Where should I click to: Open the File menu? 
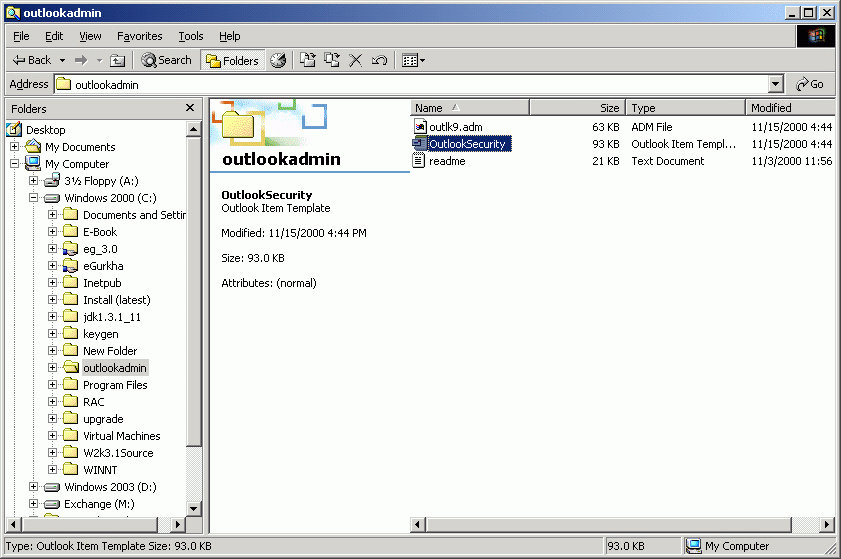click(x=21, y=36)
